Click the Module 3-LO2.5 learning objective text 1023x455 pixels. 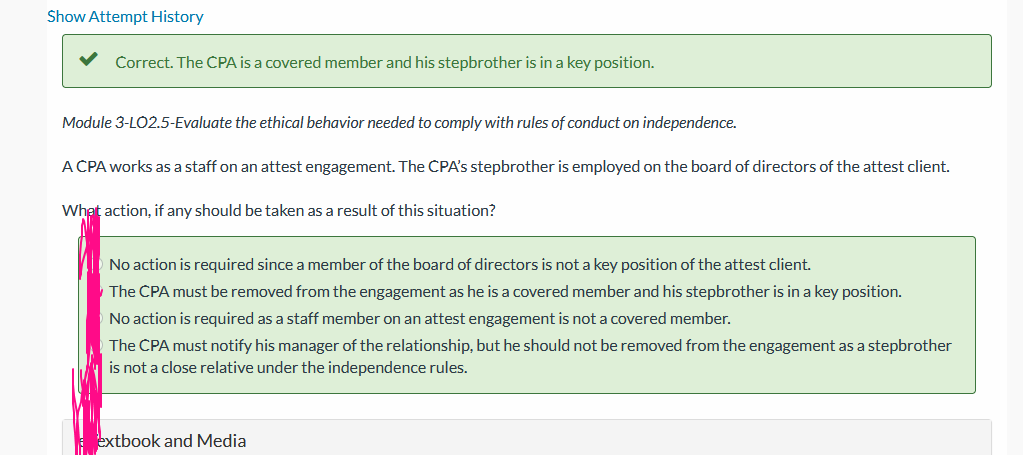tap(399, 123)
